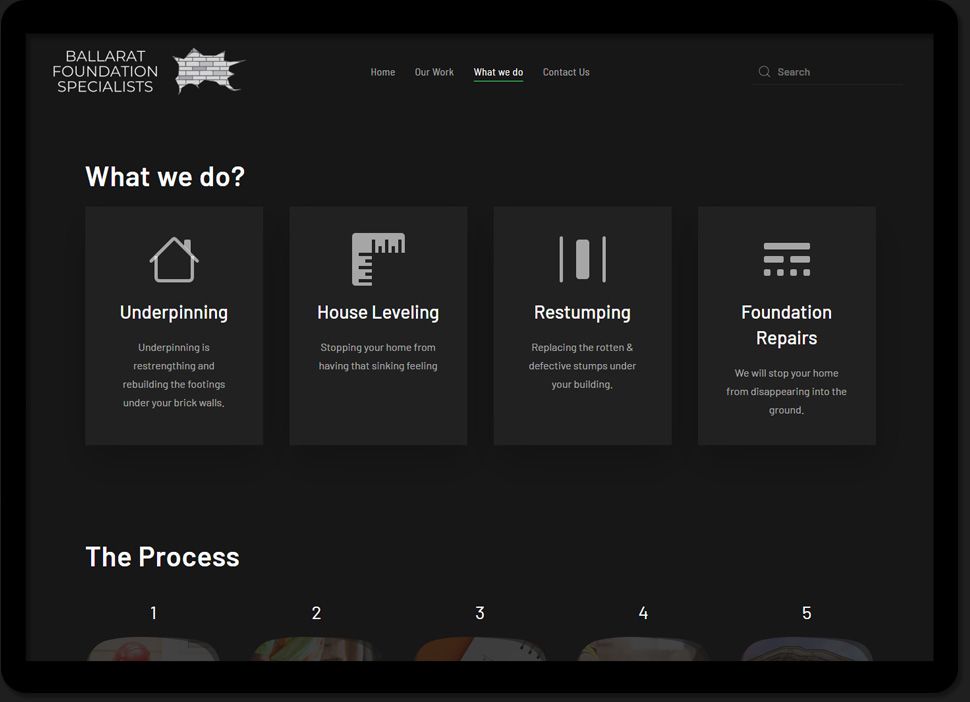Click the House Leveling heading
This screenshot has height=702, width=970.
point(378,313)
